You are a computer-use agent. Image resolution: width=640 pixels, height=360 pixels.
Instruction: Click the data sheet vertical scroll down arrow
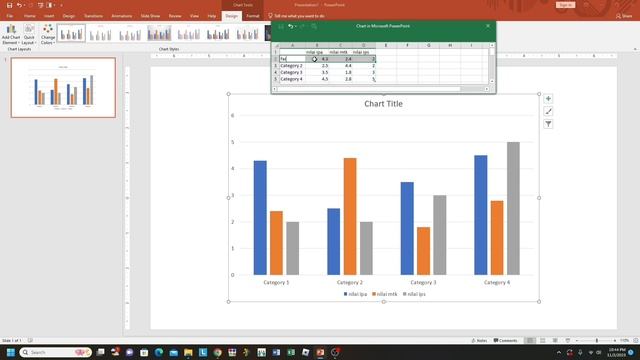[x=492, y=81]
